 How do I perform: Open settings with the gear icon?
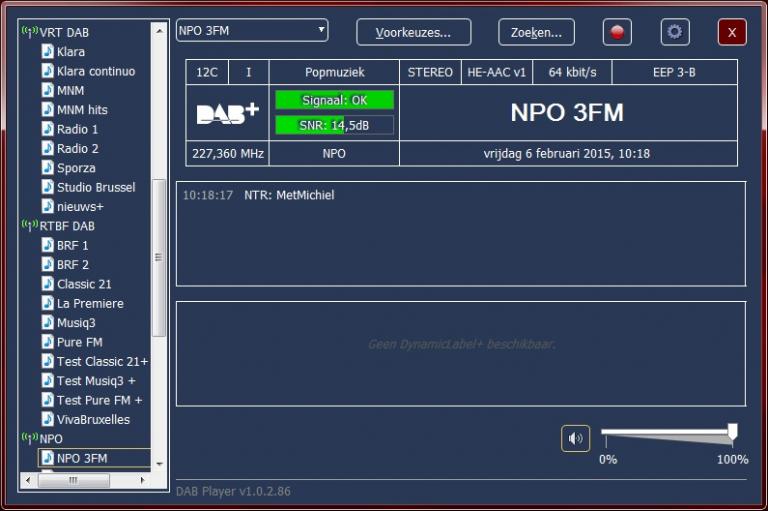(675, 32)
